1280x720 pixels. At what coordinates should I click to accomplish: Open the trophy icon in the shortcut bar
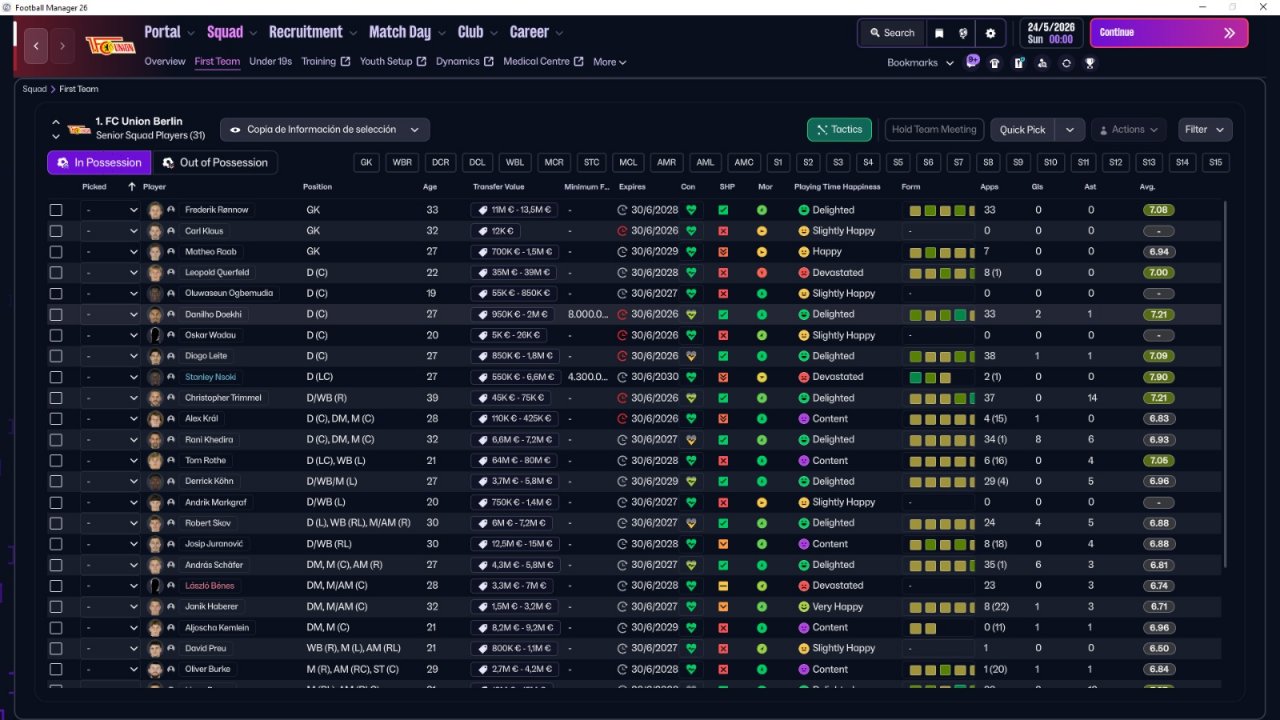[x=1090, y=63]
